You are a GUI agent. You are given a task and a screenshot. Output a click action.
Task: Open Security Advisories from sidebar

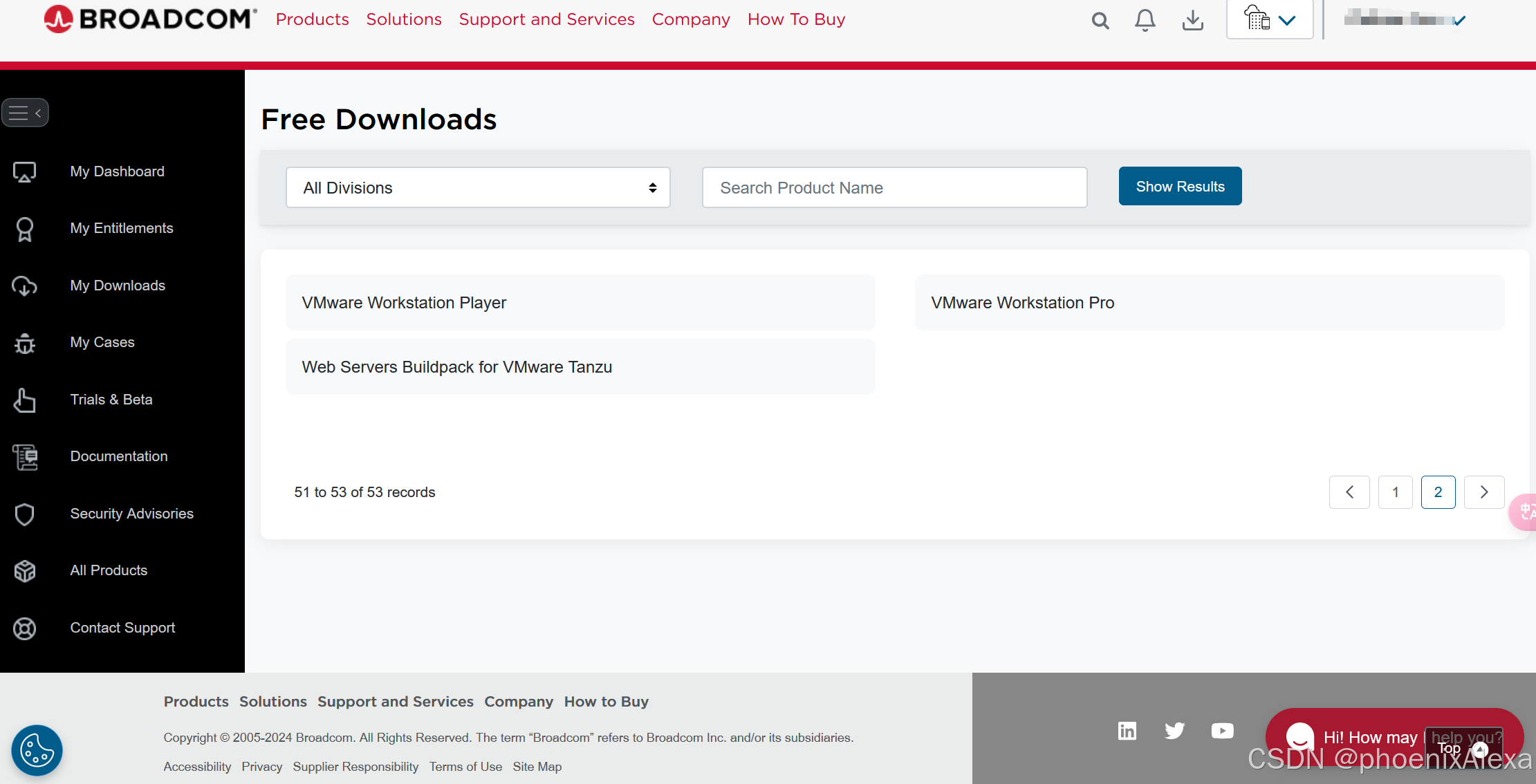click(131, 514)
